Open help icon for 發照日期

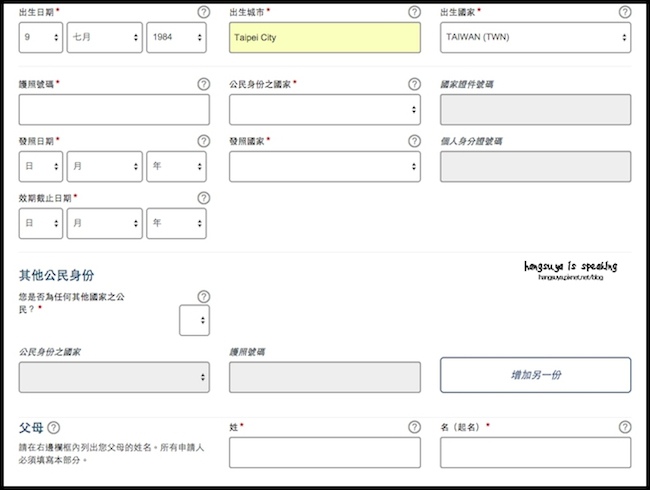pyautogui.click(x=204, y=141)
